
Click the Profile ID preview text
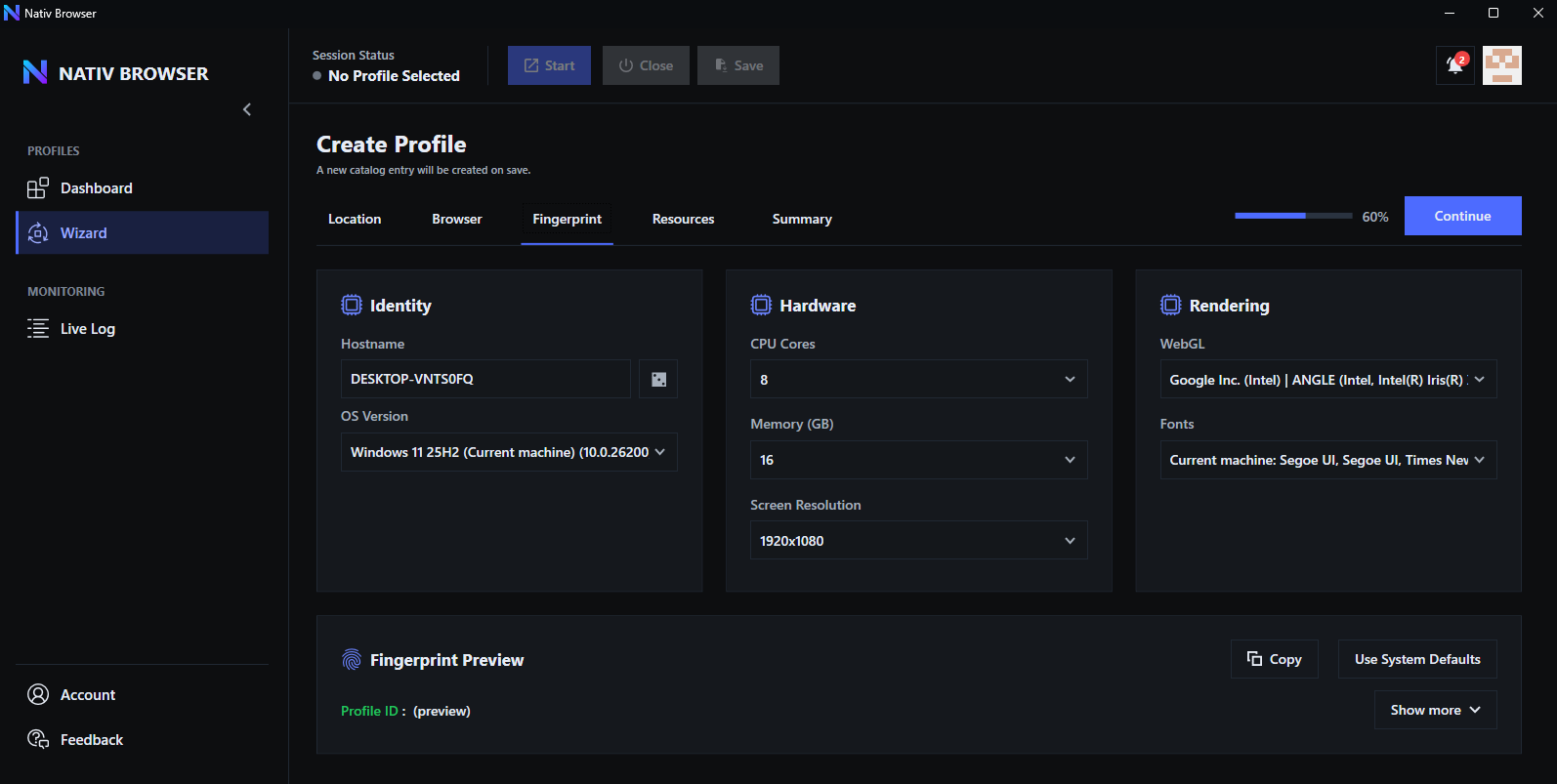[405, 711]
